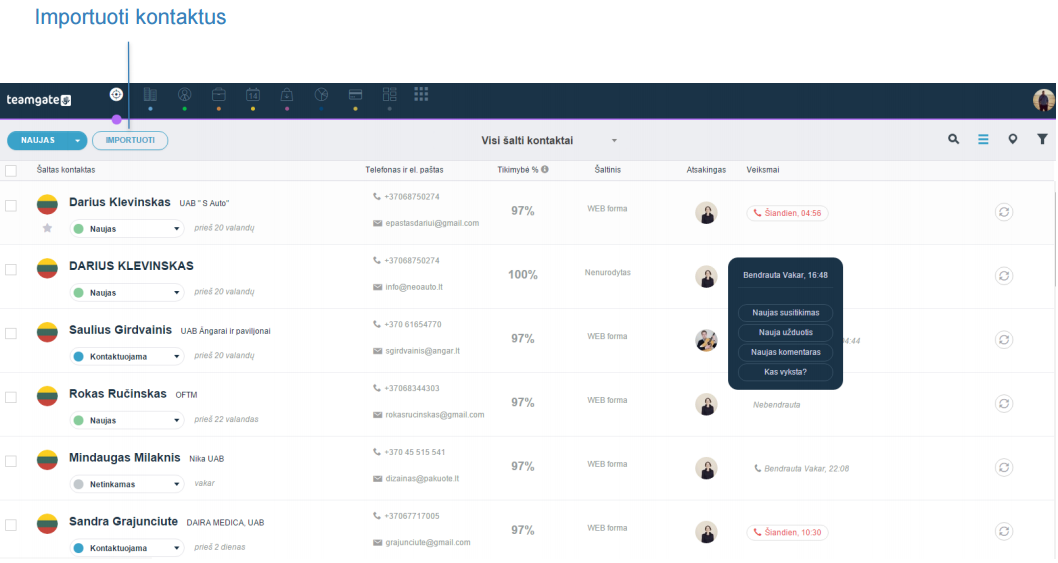Open the deals briefcase icon

pyautogui.click(x=219, y=95)
